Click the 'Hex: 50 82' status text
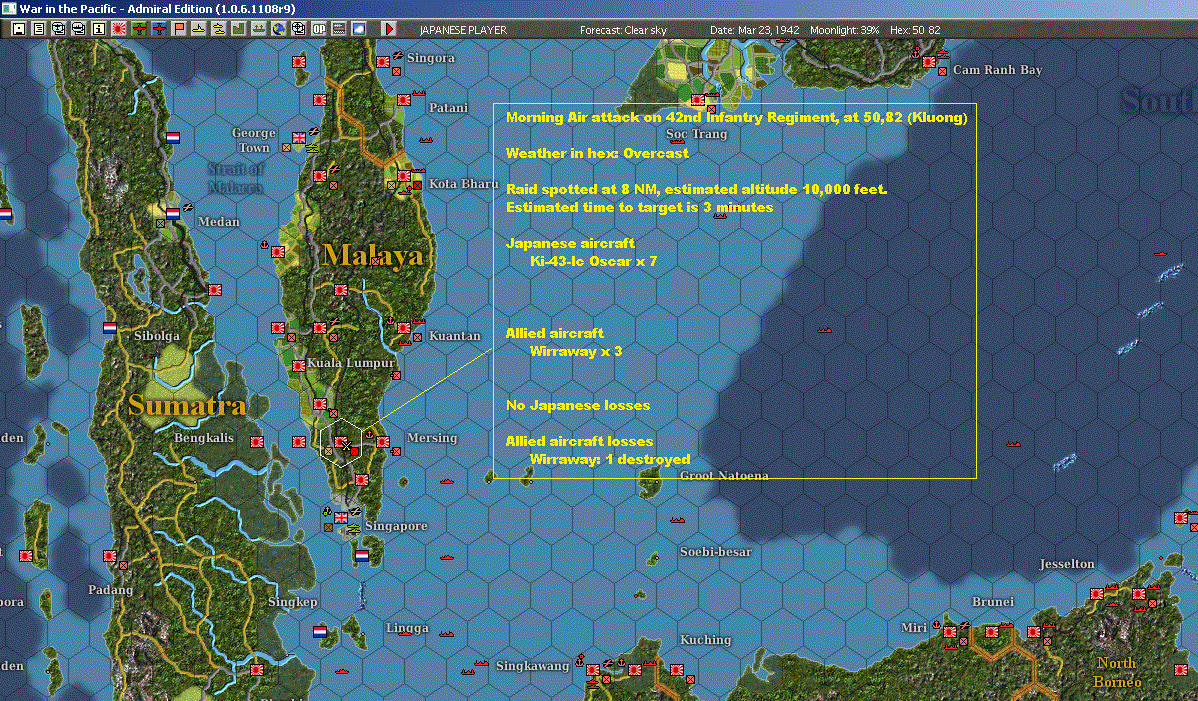 pyautogui.click(x=915, y=30)
